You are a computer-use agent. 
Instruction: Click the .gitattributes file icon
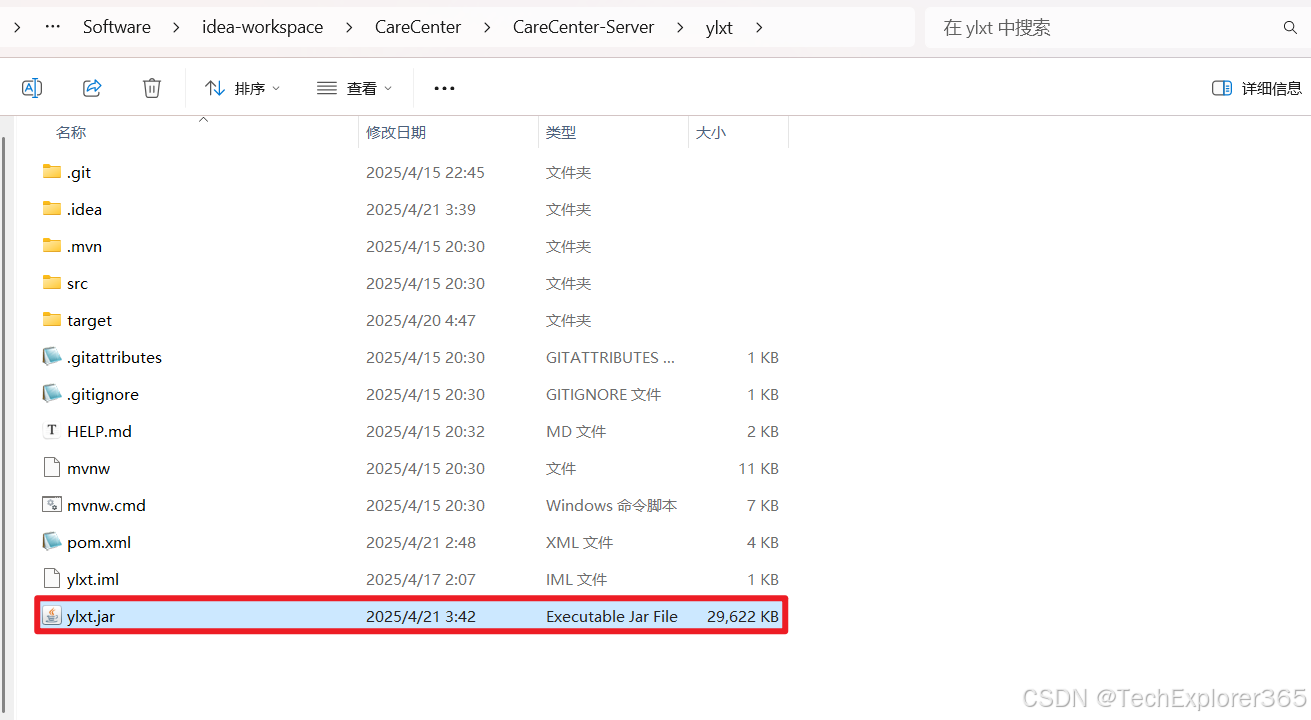click(x=52, y=357)
